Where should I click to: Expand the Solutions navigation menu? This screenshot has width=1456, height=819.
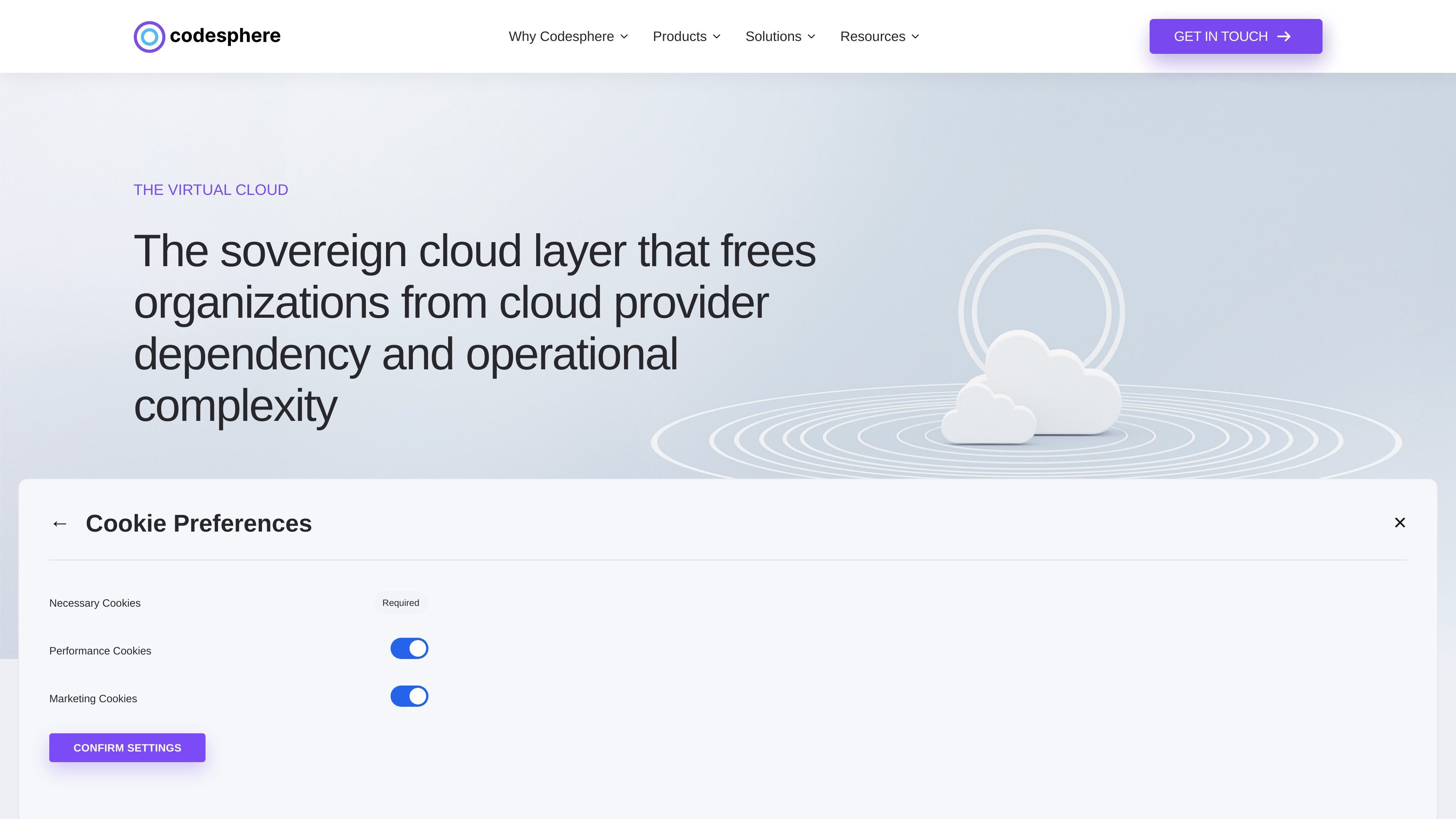(780, 36)
